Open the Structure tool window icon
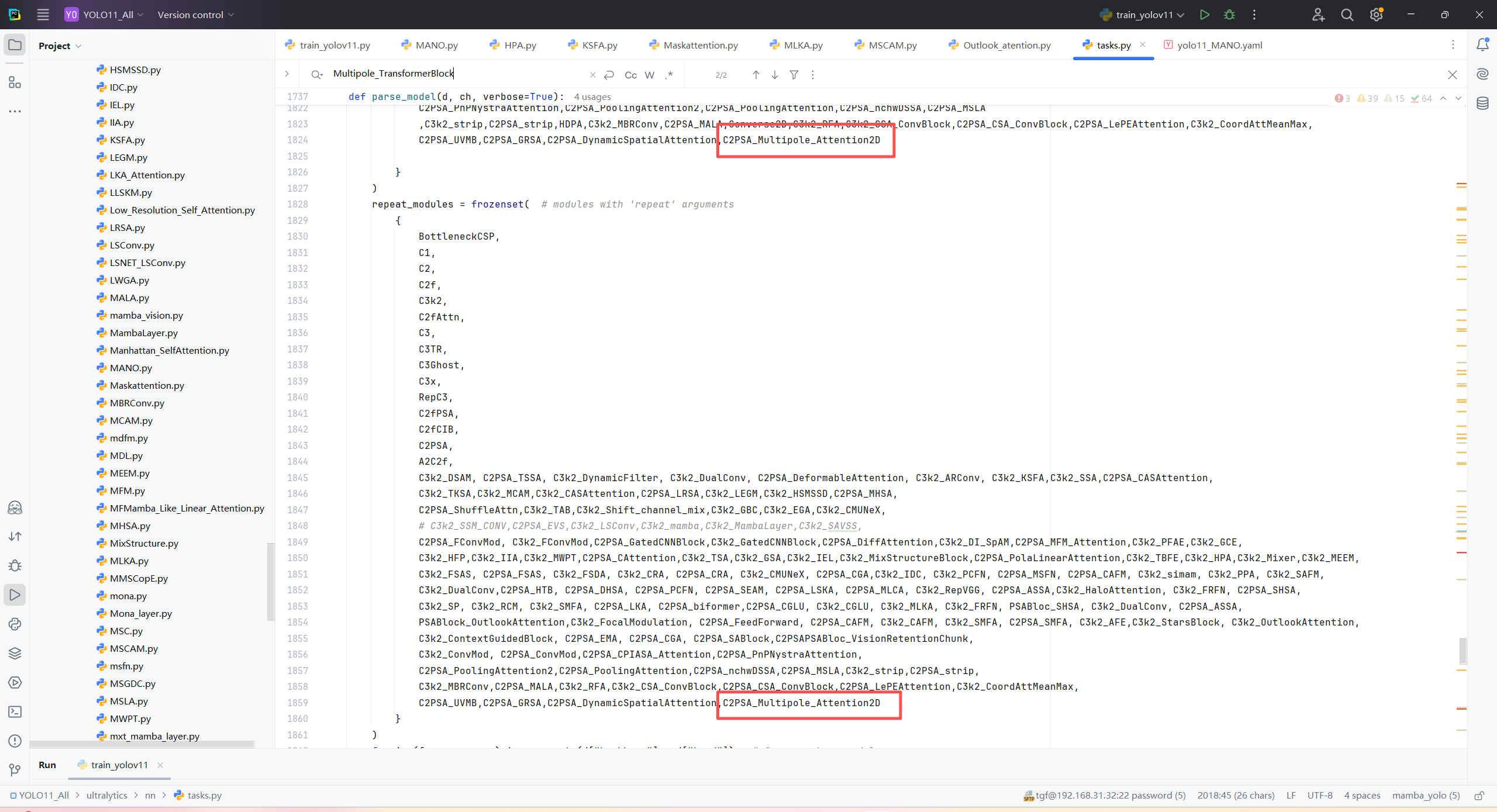 click(15, 82)
